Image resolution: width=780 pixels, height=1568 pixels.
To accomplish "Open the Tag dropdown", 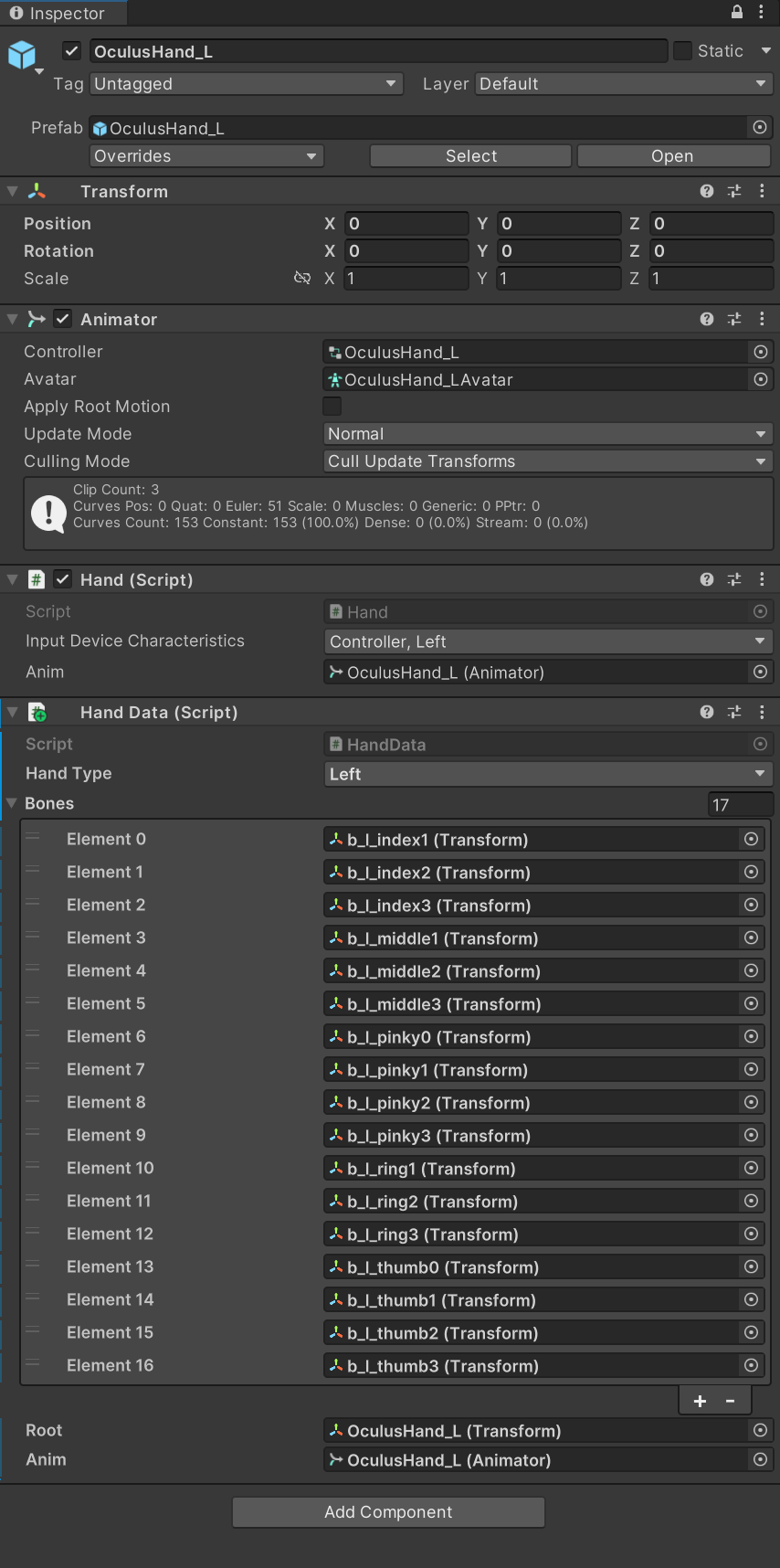I will (x=246, y=84).
